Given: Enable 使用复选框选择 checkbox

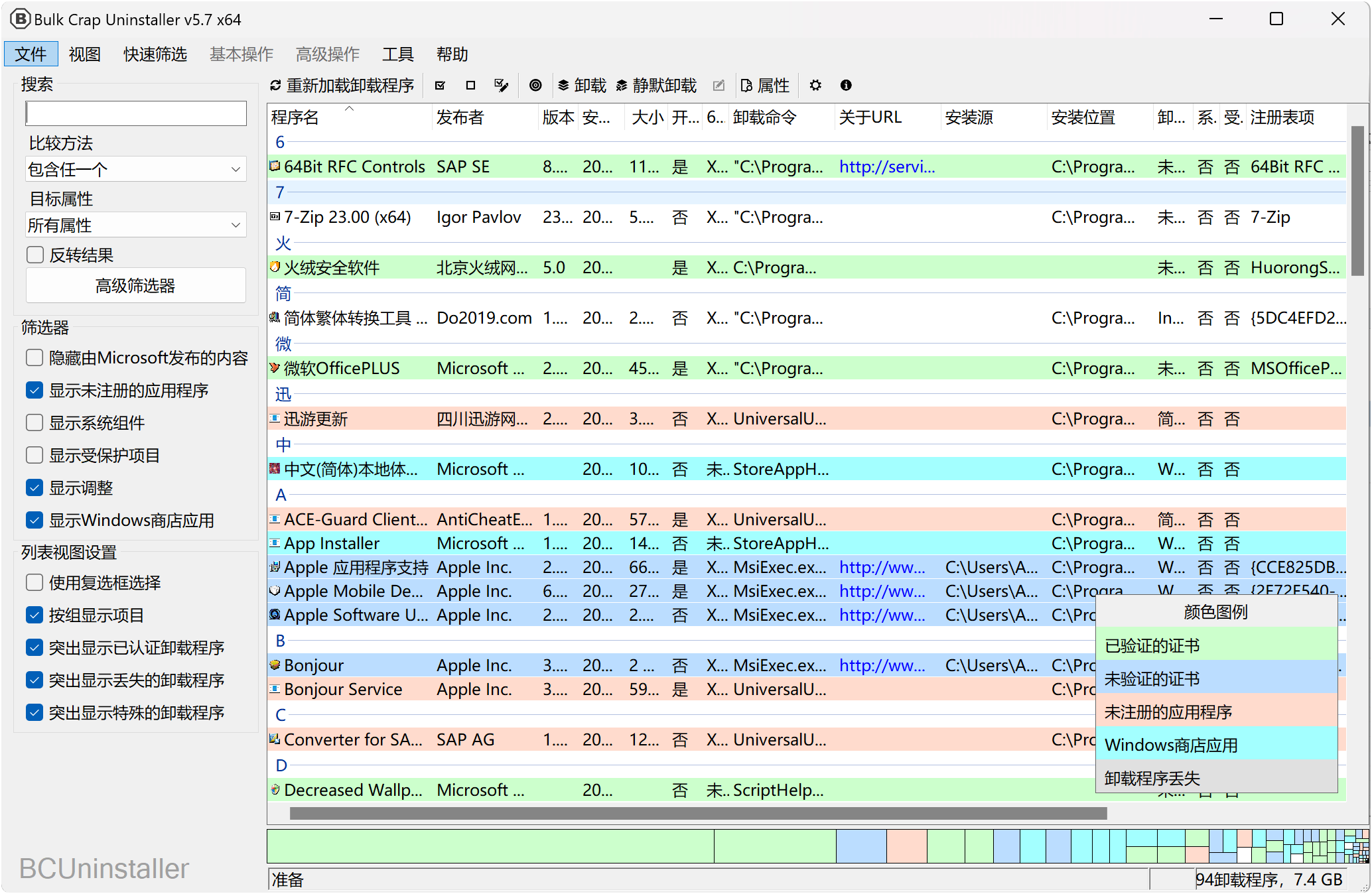Looking at the screenshot, I should pos(34,583).
